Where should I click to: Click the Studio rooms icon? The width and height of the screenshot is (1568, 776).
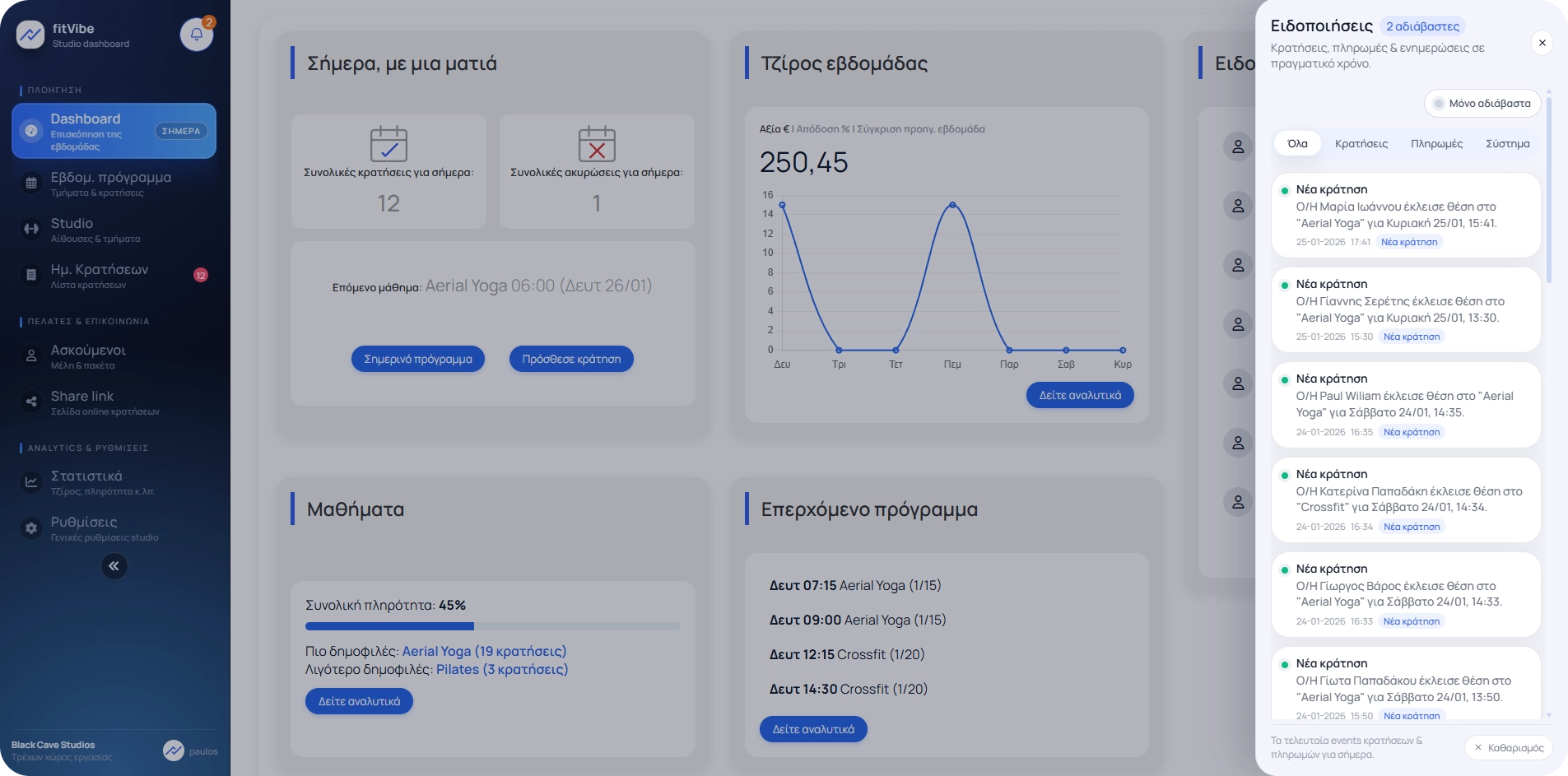(31, 230)
